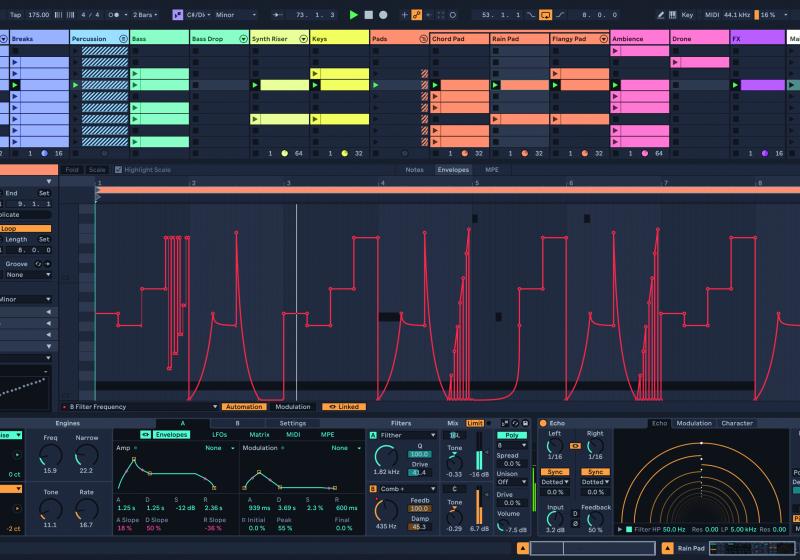
Task: Launch the top Ambience clip
Action: pos(615,51)
